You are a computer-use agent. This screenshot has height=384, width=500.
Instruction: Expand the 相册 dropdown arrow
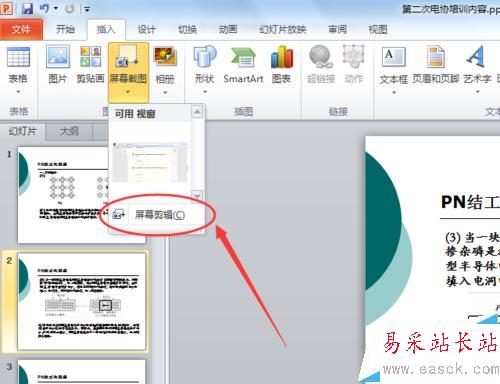pyautogui.click(x=165, y=92)
